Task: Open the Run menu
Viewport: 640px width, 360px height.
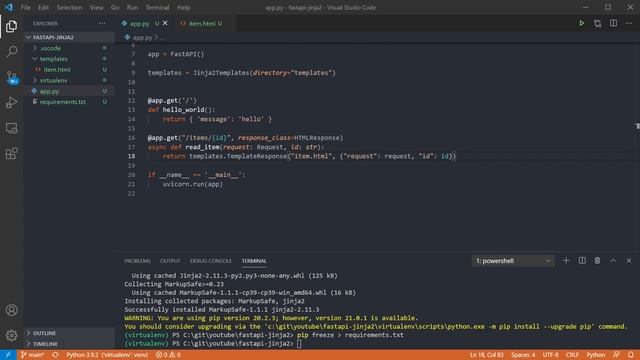Action: point(132,7)
